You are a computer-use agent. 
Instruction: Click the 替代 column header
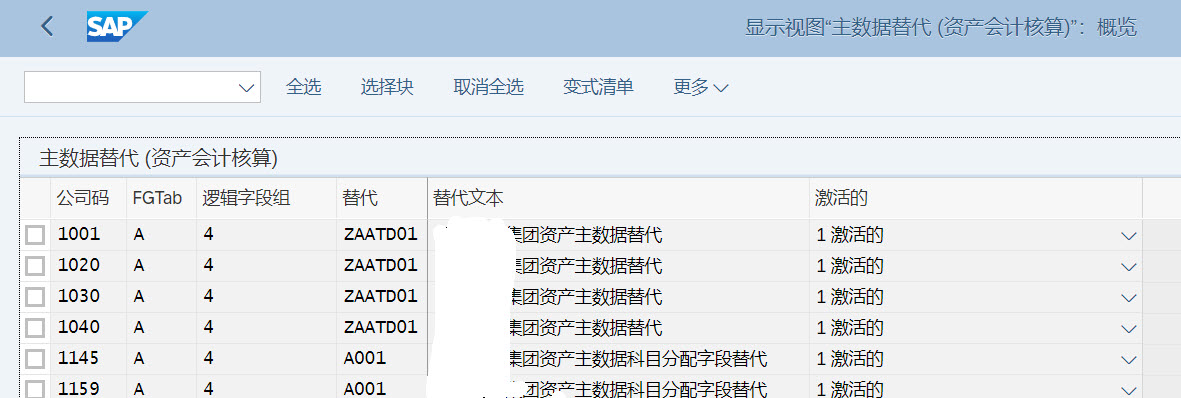[382, 198]
